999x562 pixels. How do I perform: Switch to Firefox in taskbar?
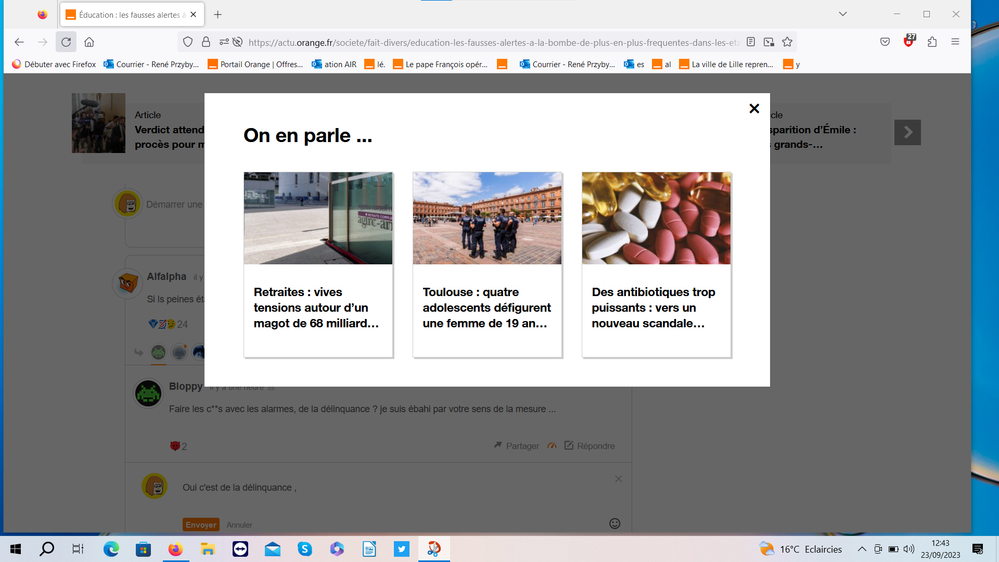coord(175,549)
